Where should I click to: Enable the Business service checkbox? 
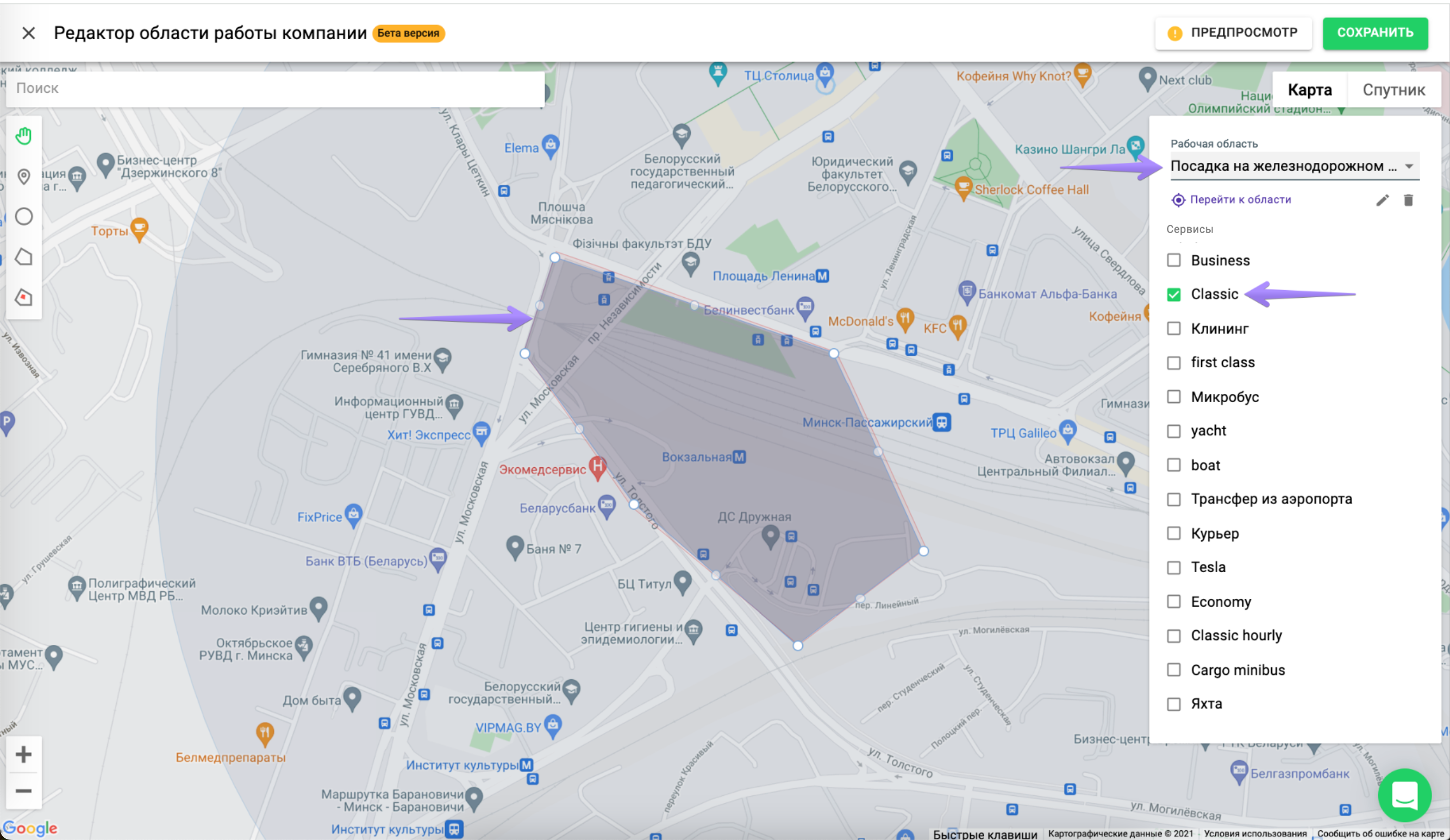click(1173, 261)
